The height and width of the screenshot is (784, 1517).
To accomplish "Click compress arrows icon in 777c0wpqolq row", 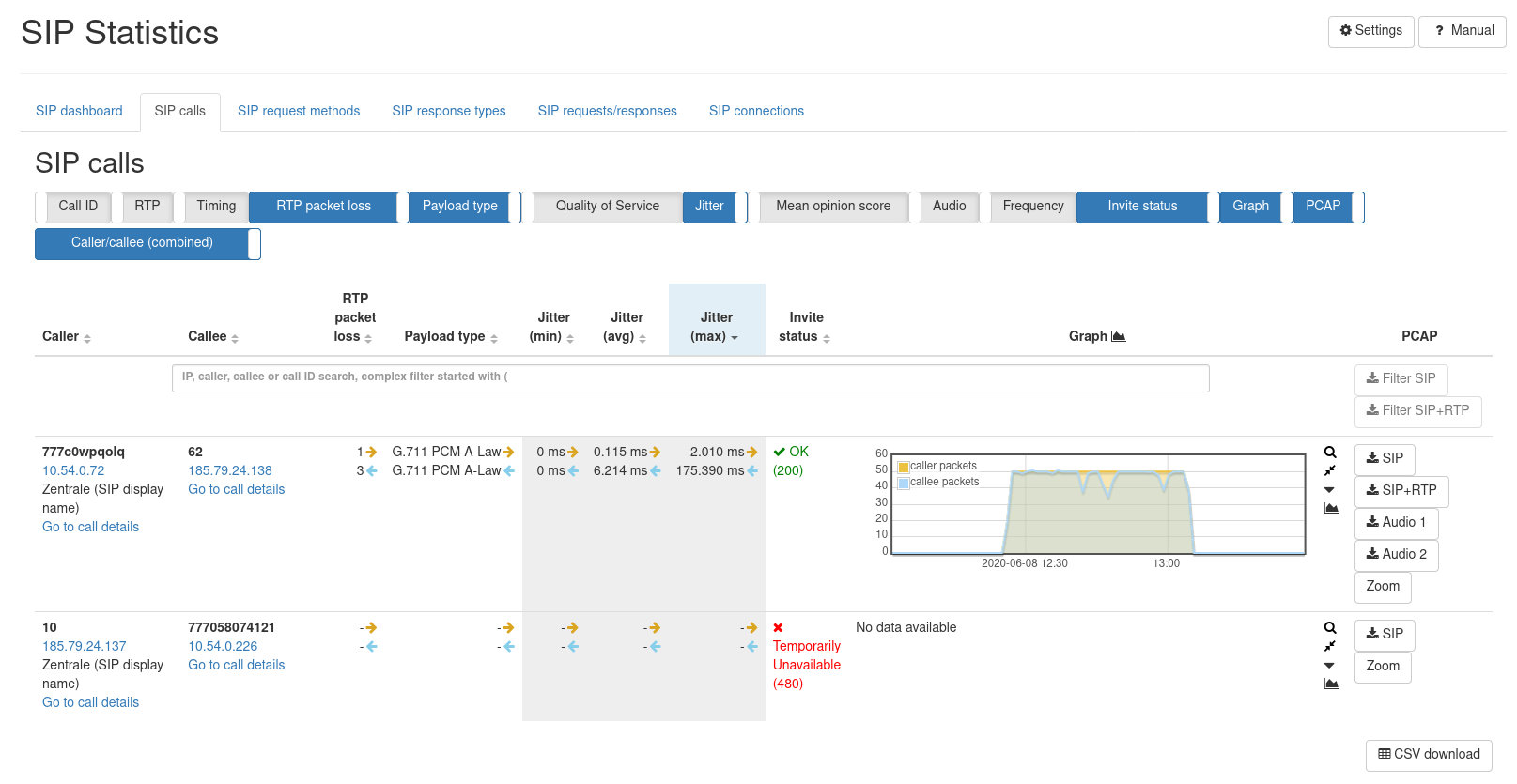I will [1330, 471].
